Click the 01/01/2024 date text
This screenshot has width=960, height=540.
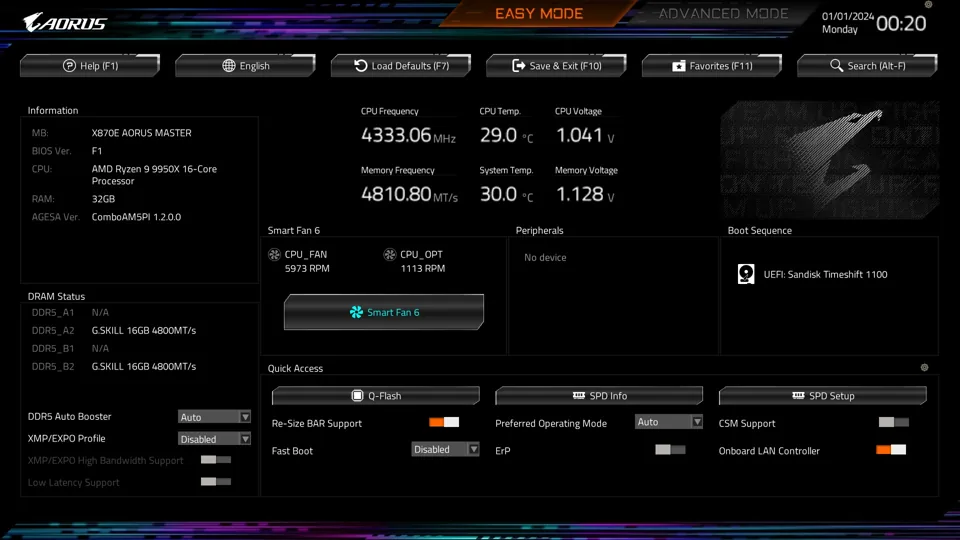pyautogui.click(x=848, y=17)
